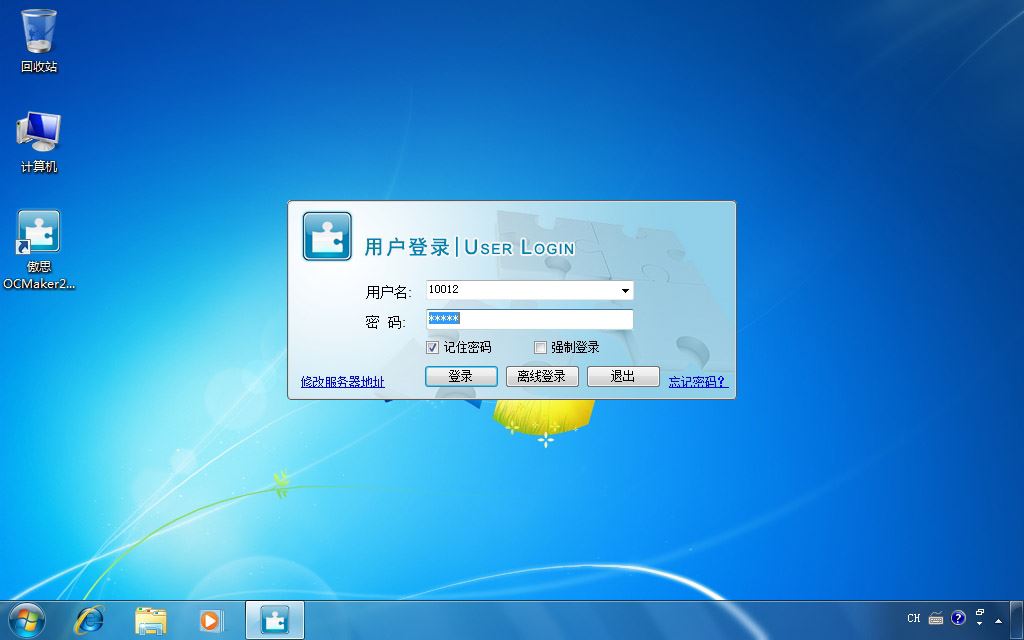Click the Show Desktop strip on taskbar
The width and height of the screenshot is (1024, 640).
(x=1018, y=620)
